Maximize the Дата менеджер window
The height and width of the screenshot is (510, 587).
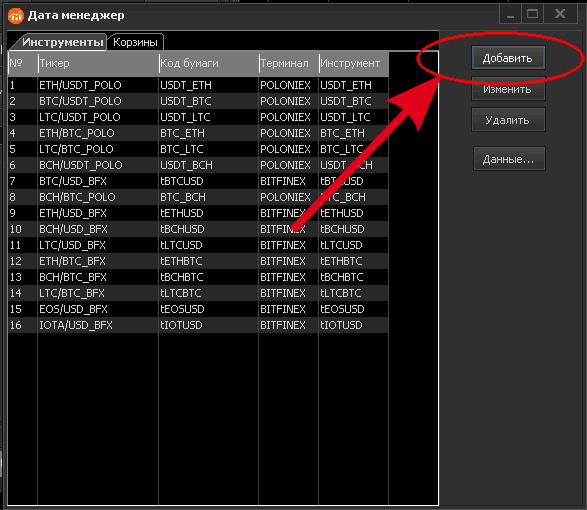[532, 14]
